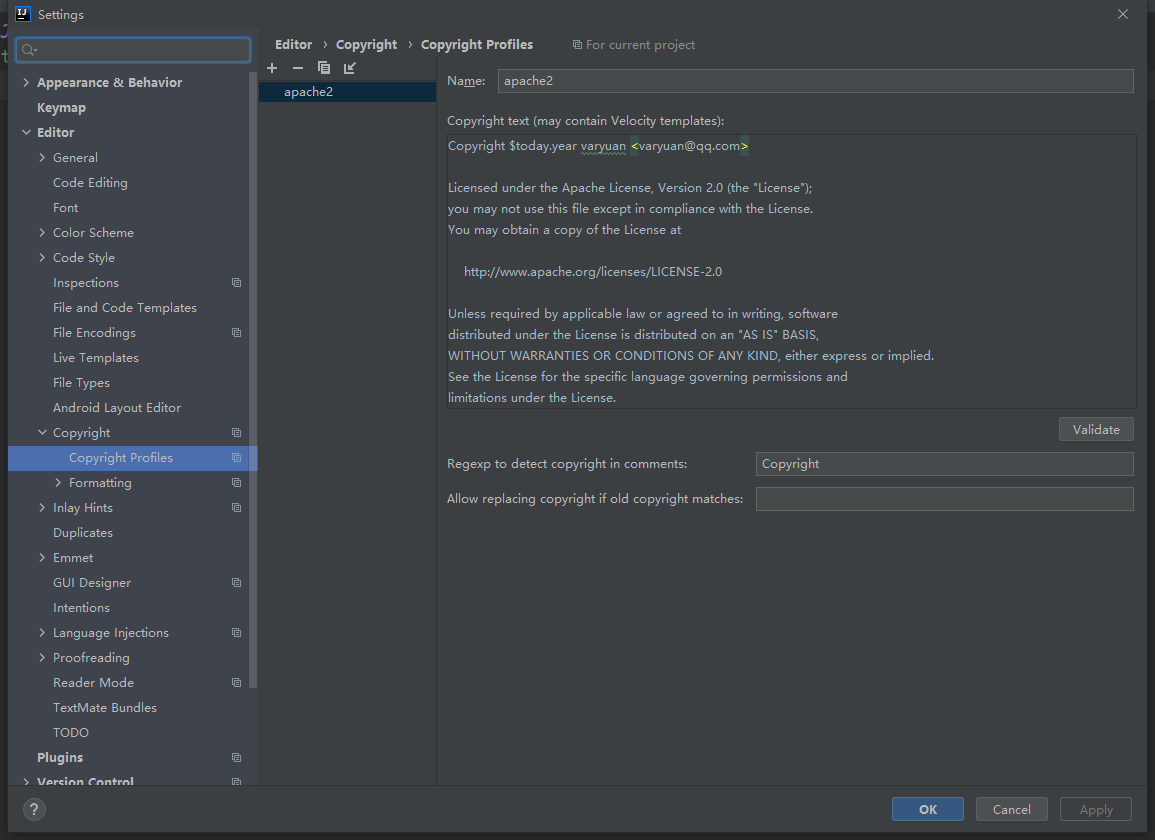Click inside the copyright text area

point(791,271)
